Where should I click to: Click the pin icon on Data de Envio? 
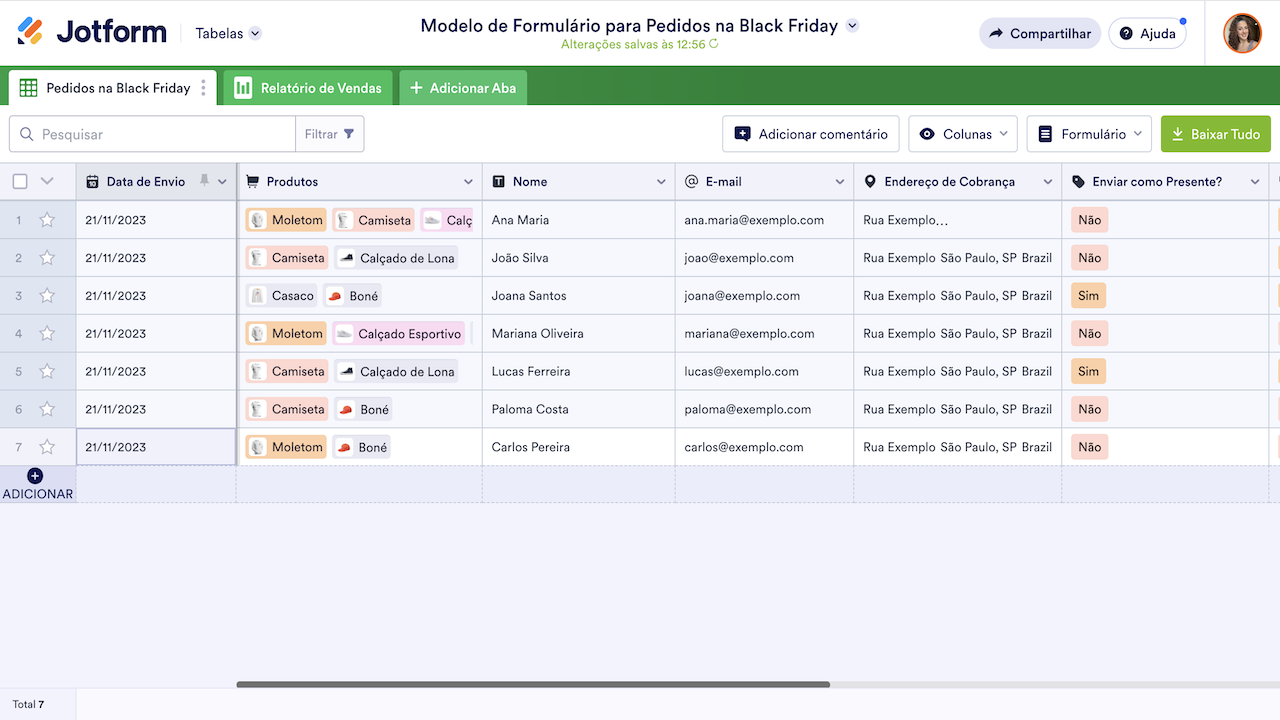point(204,181)
